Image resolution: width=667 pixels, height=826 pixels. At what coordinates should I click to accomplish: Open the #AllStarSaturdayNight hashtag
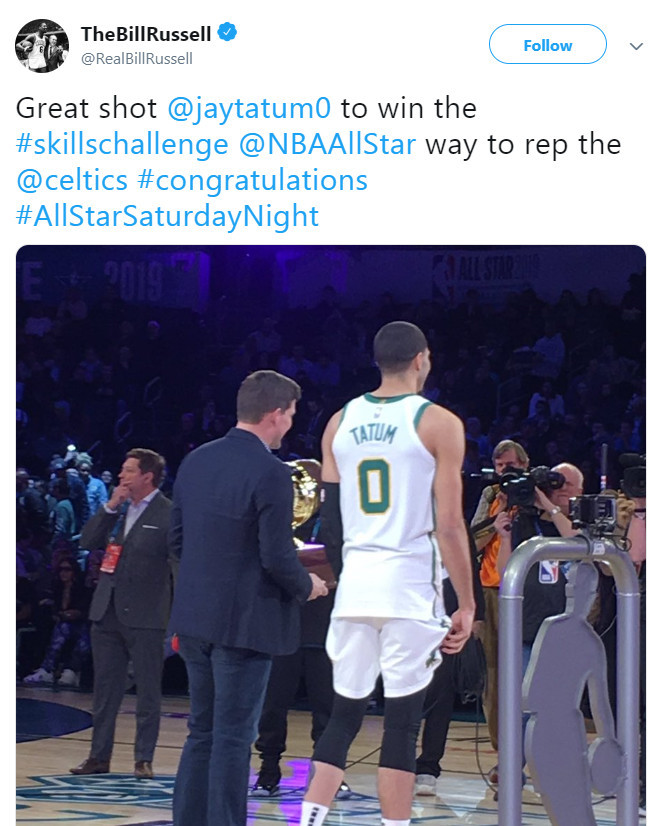(168, 216)
